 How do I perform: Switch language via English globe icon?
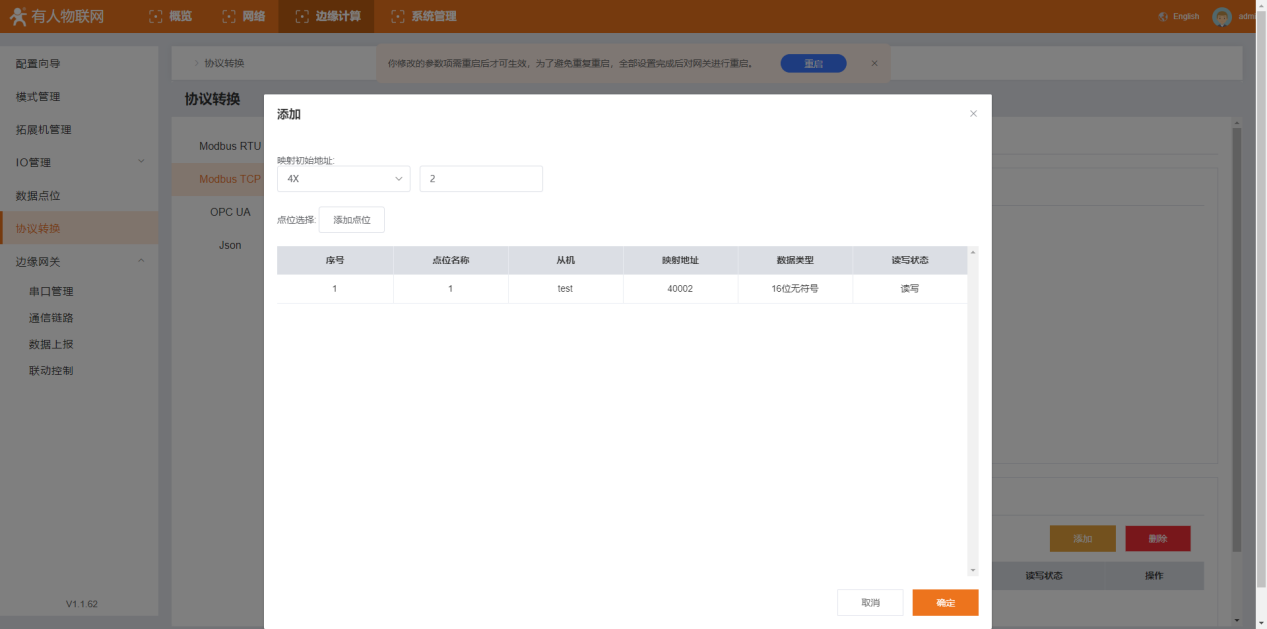(1163, 17)
